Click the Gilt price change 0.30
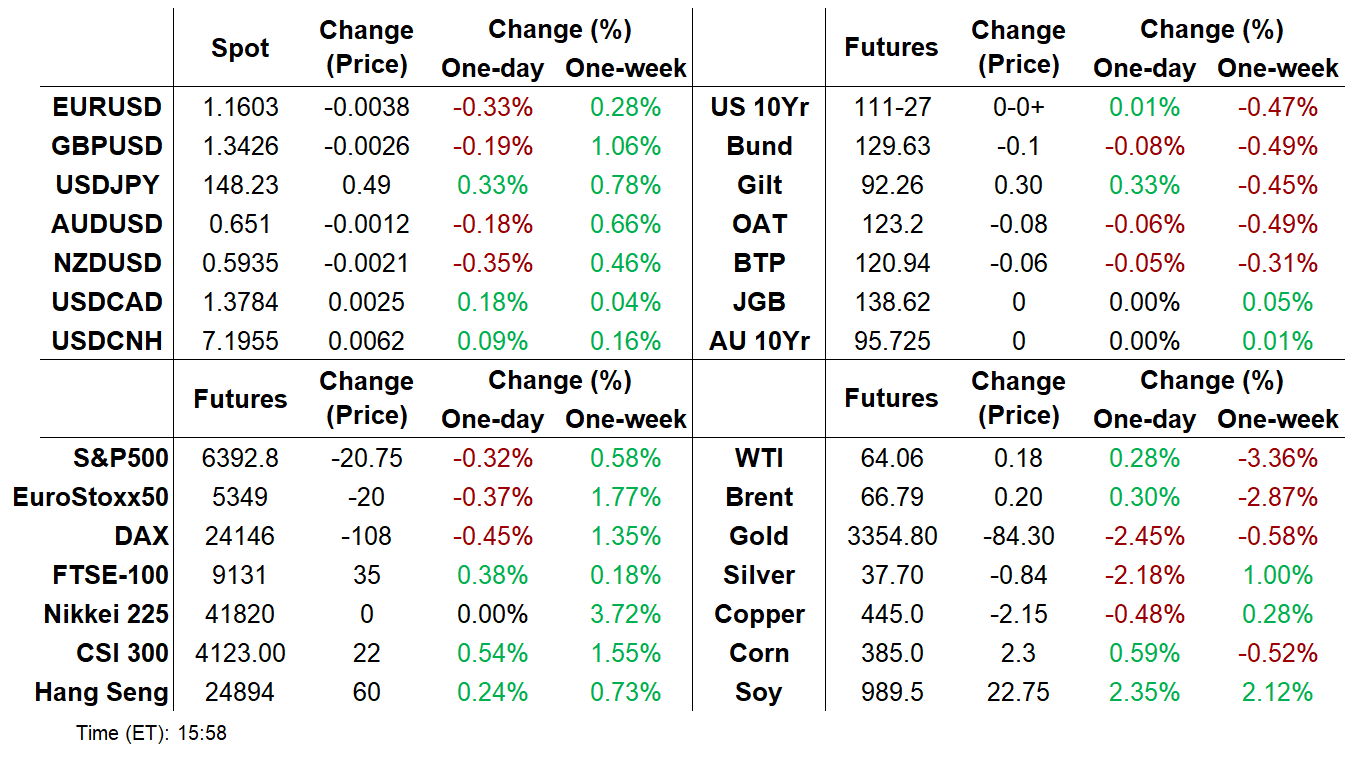1363x759 pixels. coord(1018,185)
